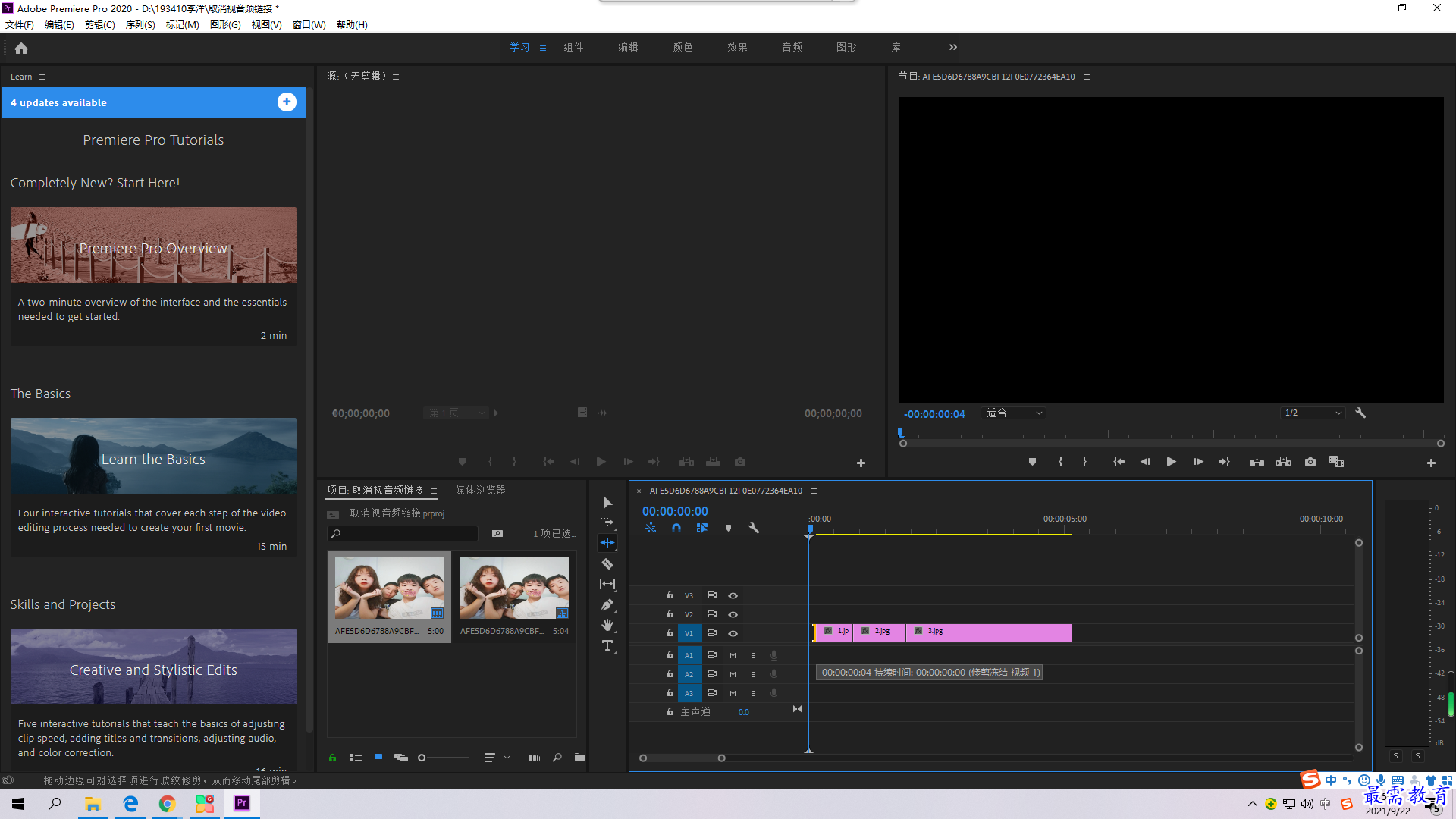Image resolution: width=1456 pixels, height=819 pixels.
Task: Toggle snap in timeline (magnet icon)
Action: (676, 529)
